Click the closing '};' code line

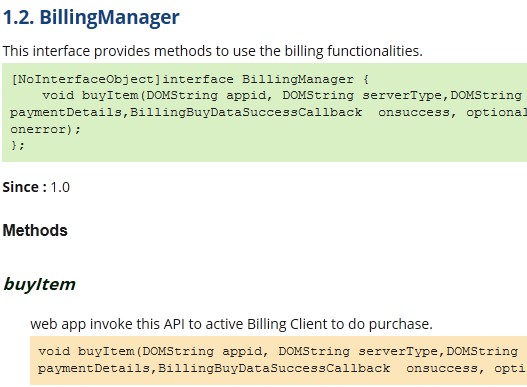coord(18,145)
